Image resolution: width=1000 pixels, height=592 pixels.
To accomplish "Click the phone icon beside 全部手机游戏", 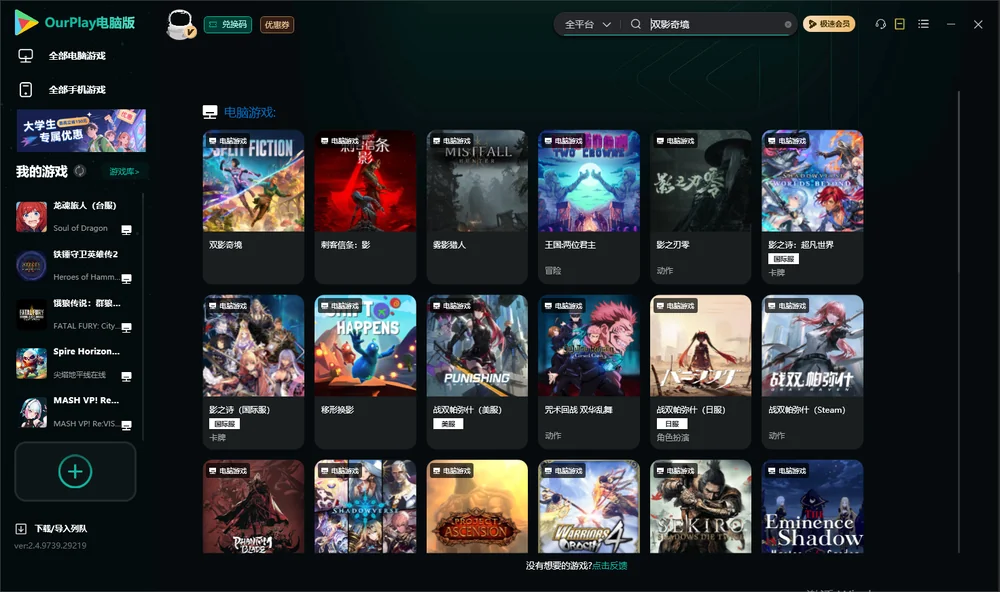I will pyautogui.click(x=26, y=90).
